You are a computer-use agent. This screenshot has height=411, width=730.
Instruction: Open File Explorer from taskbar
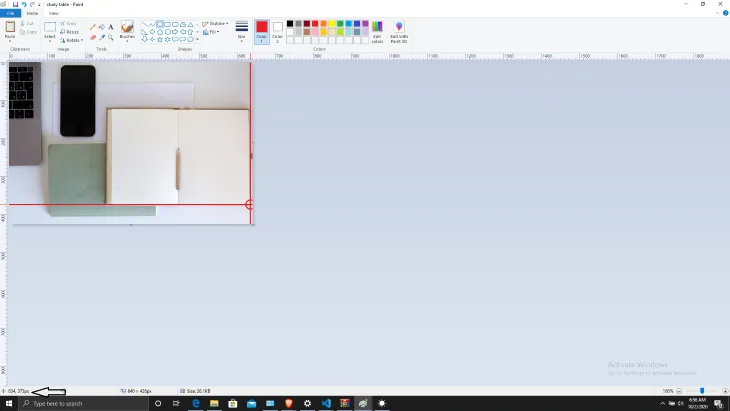(214, 404)
